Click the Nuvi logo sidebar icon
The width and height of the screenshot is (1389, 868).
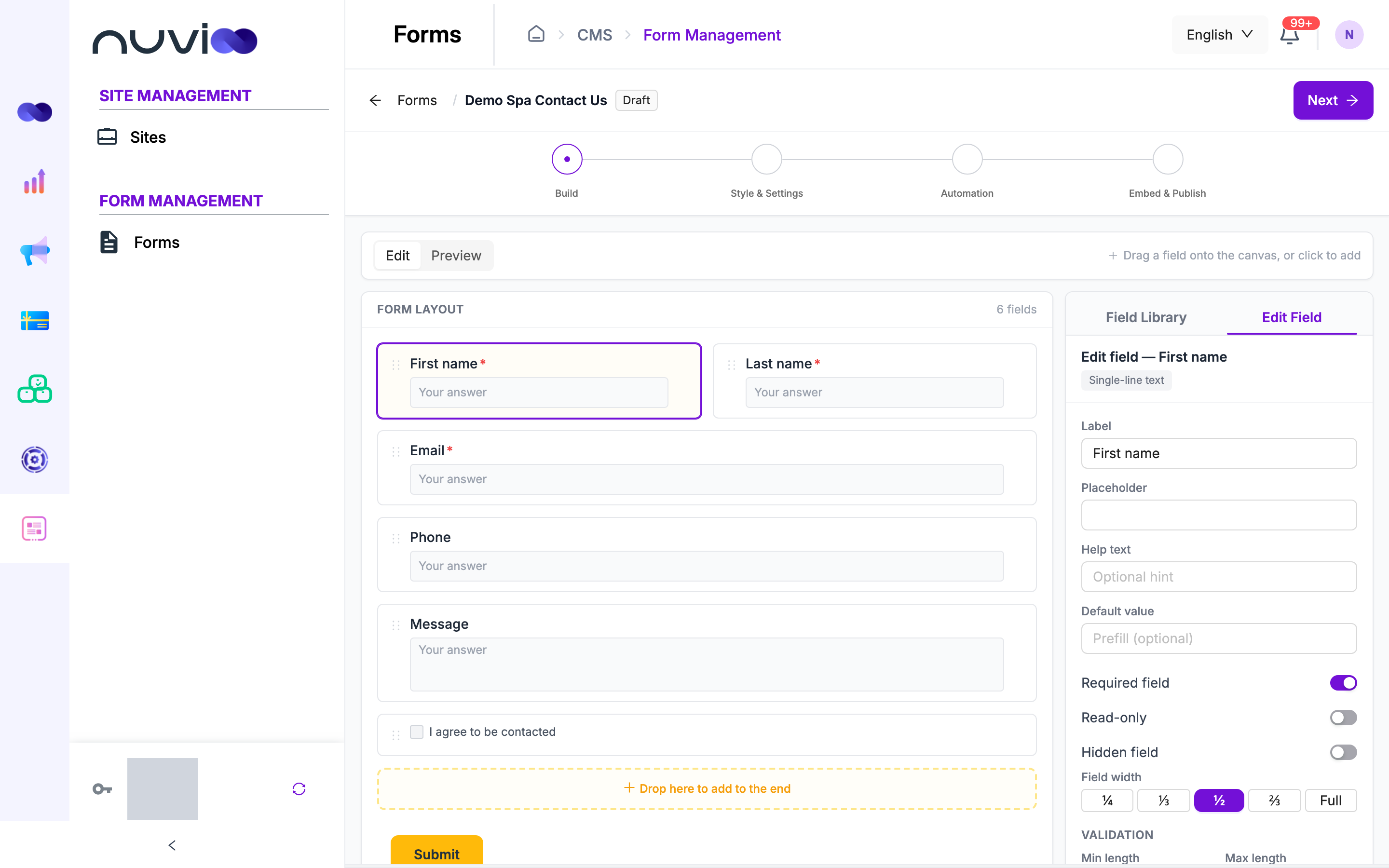34,112
